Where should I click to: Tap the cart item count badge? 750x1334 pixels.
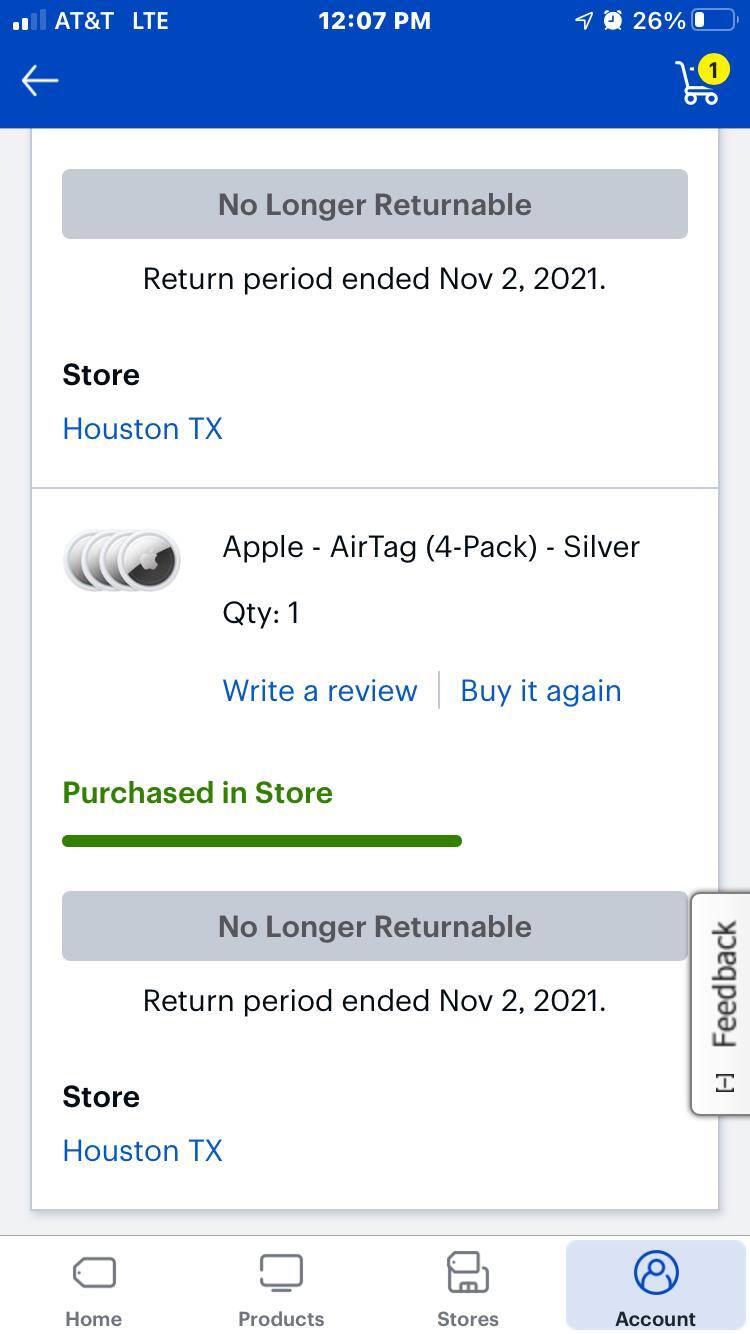coord(713,70)
